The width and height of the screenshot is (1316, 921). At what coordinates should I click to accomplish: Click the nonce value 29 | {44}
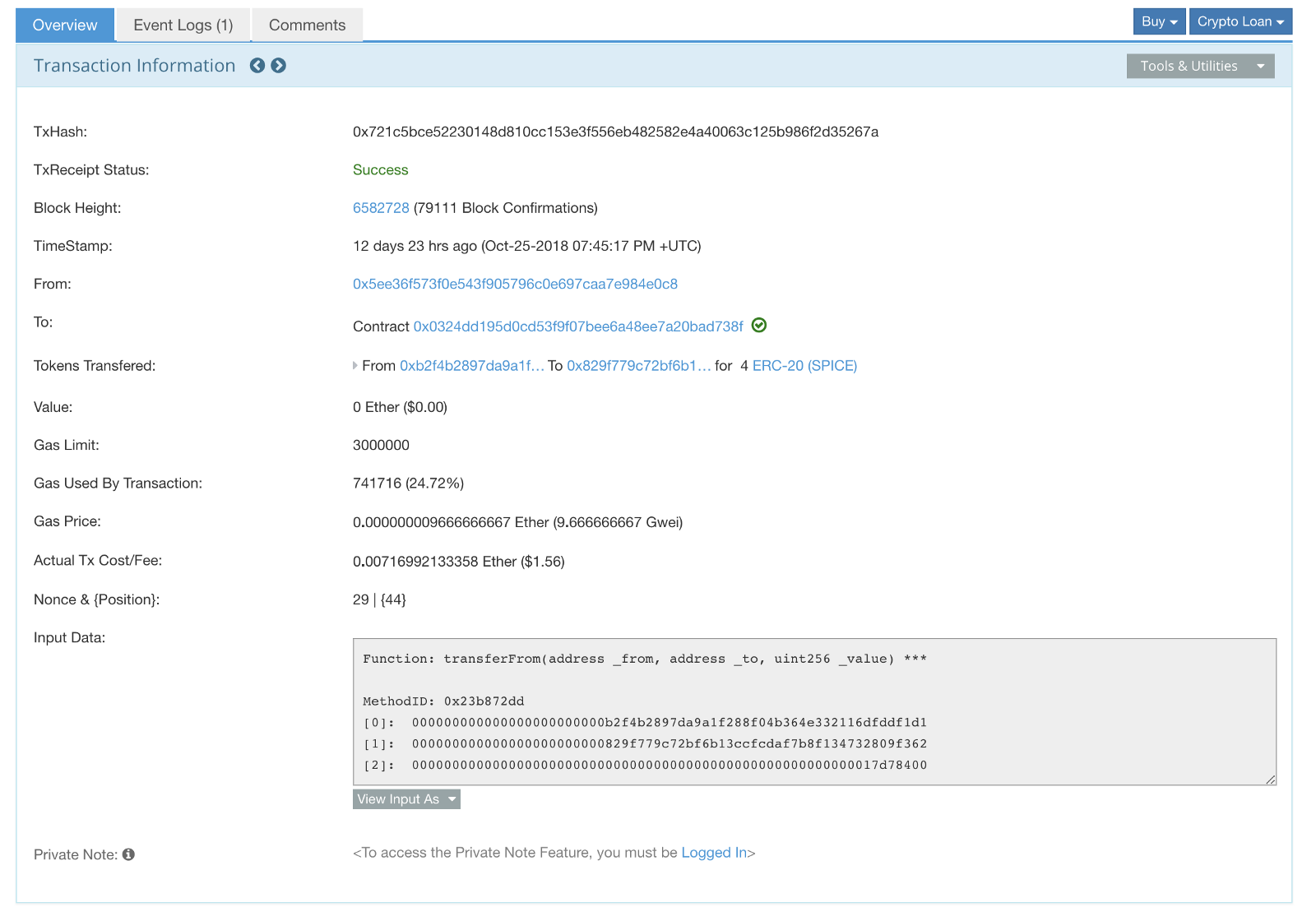(379, 599)
